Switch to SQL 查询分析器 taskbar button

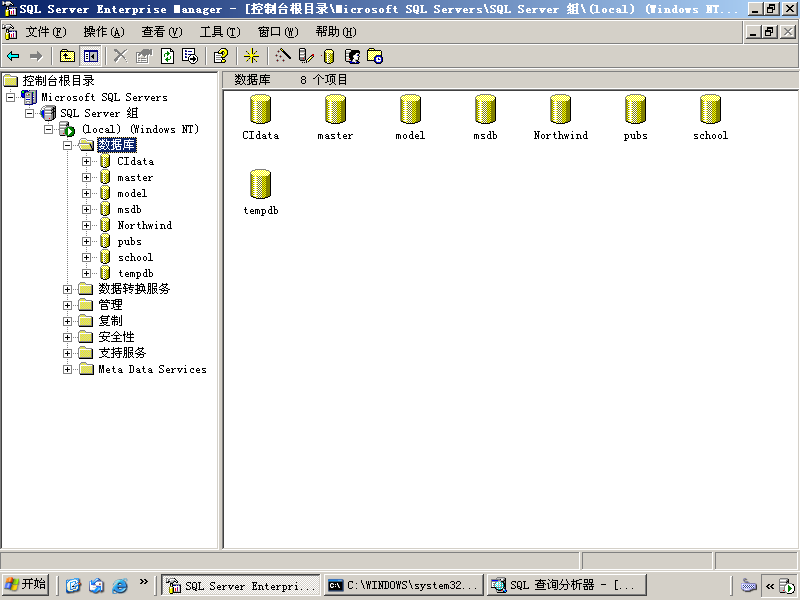click(x=566, y=585)
